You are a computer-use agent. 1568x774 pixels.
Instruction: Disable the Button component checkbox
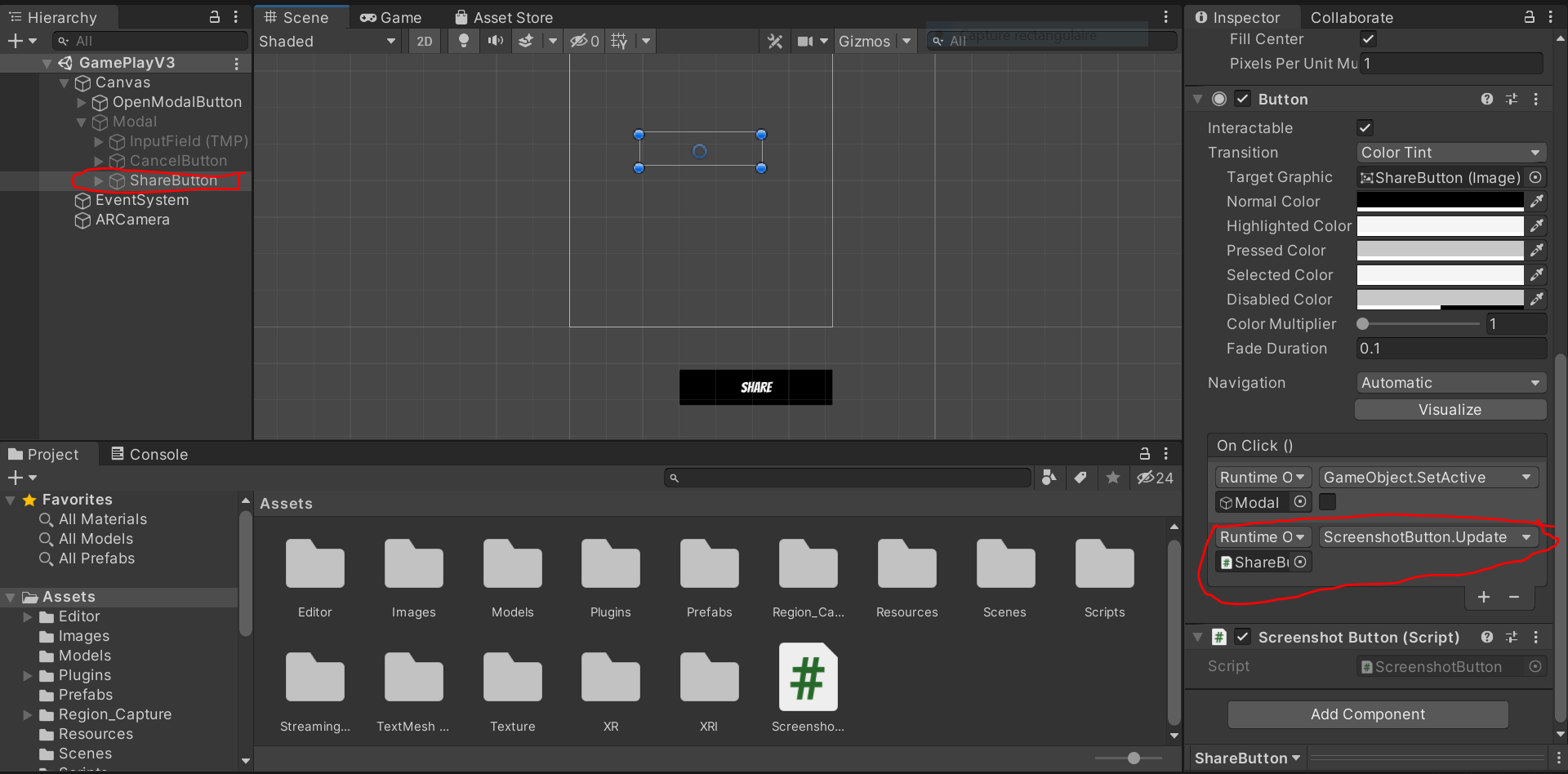coord(1242,99)
